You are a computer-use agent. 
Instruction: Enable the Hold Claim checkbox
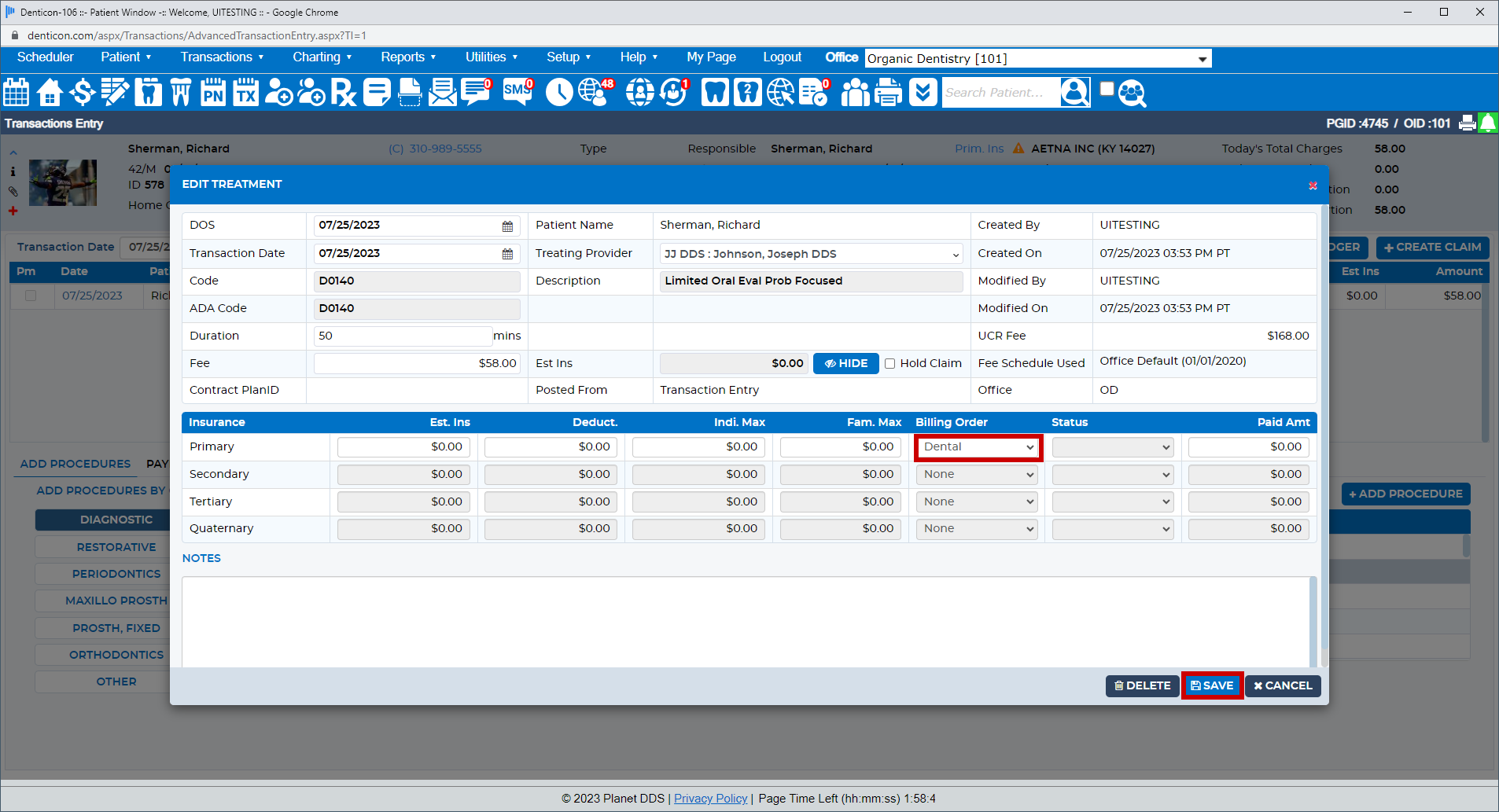[x=890, y=363]
